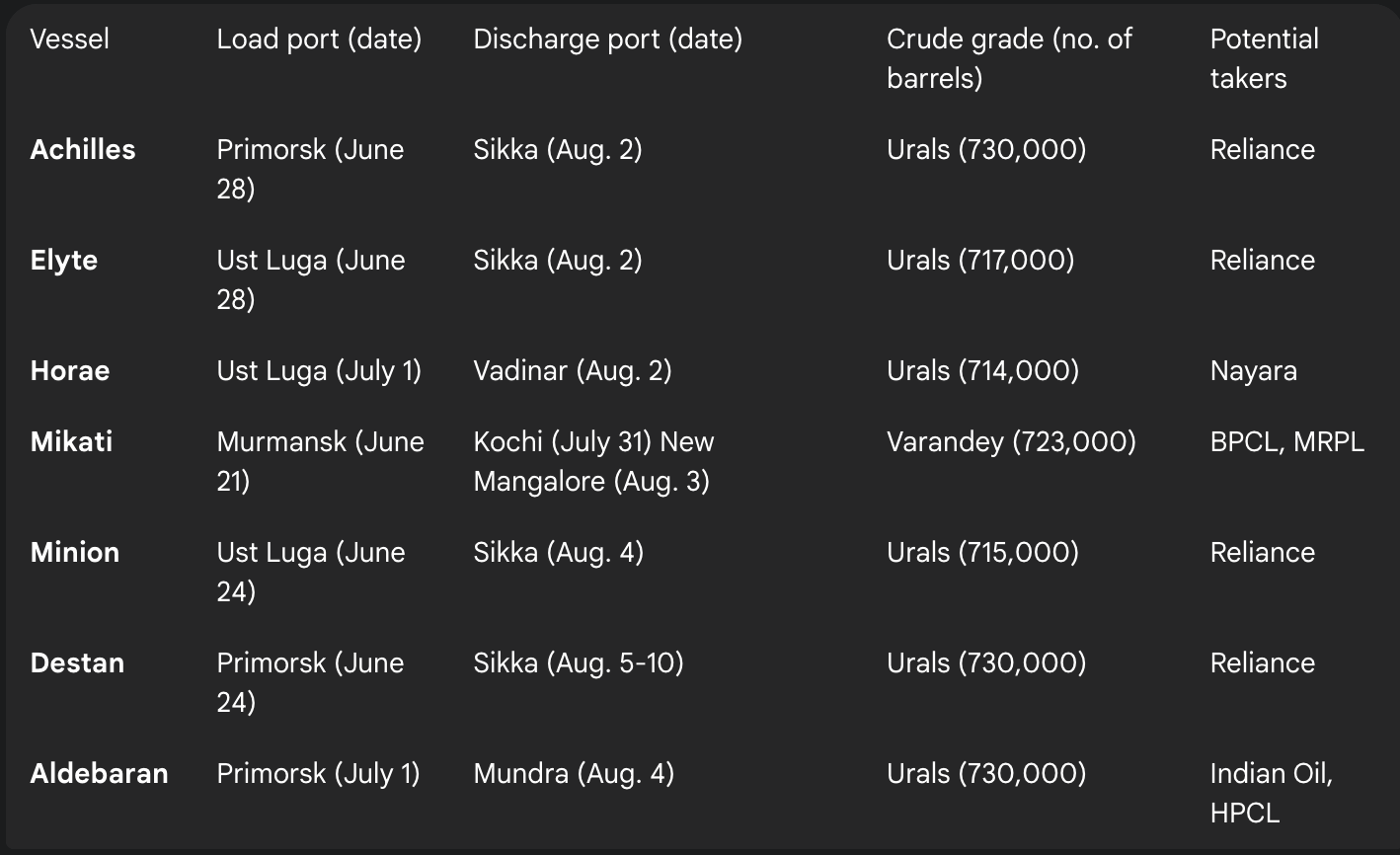Click the Sikka (Aug. 5-10) cell
Image resolution: width=1400 pixels, height=855 pixels.
click(579, 663)
